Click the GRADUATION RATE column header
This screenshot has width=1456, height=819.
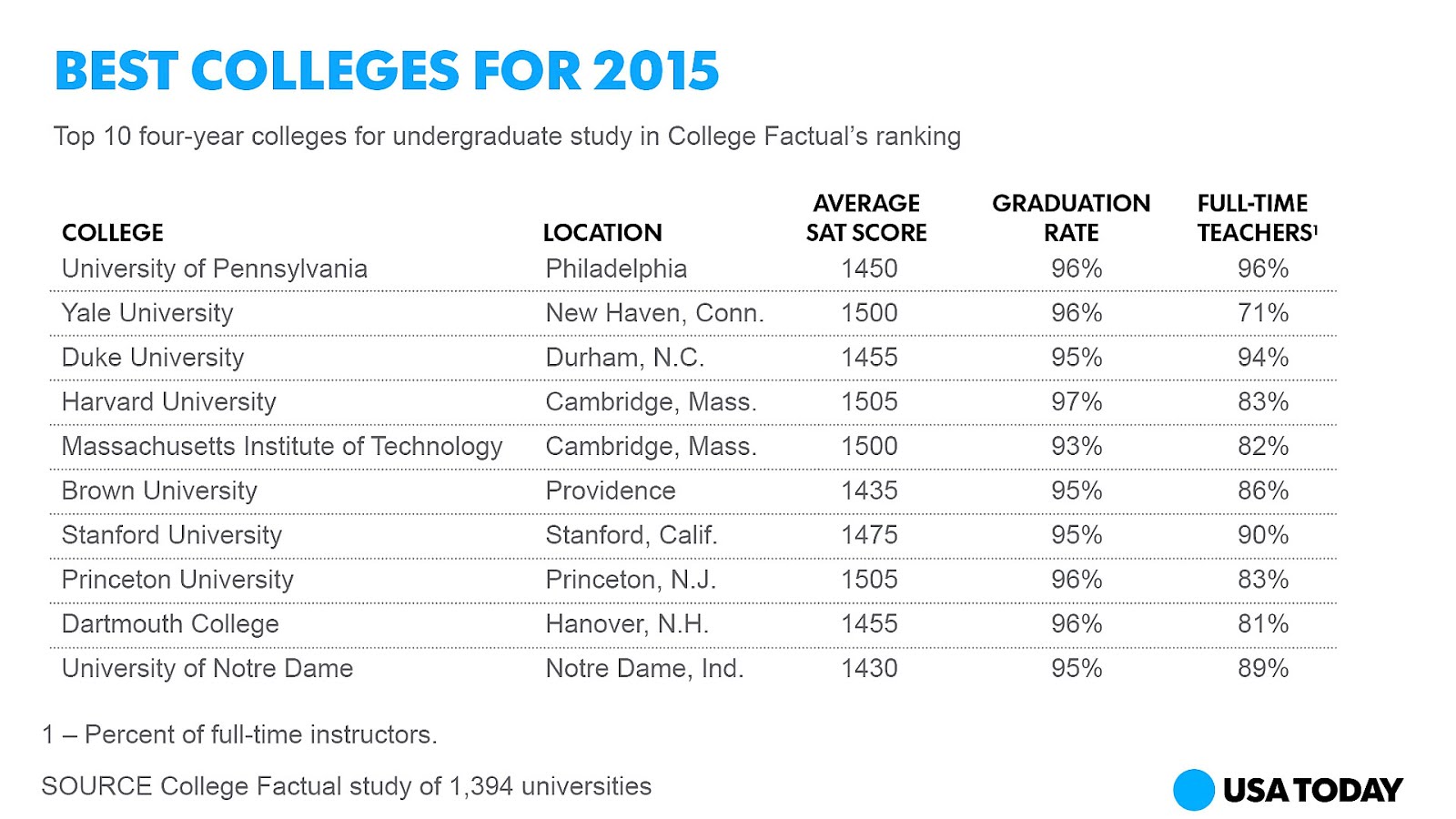(x=1071, y=217)
